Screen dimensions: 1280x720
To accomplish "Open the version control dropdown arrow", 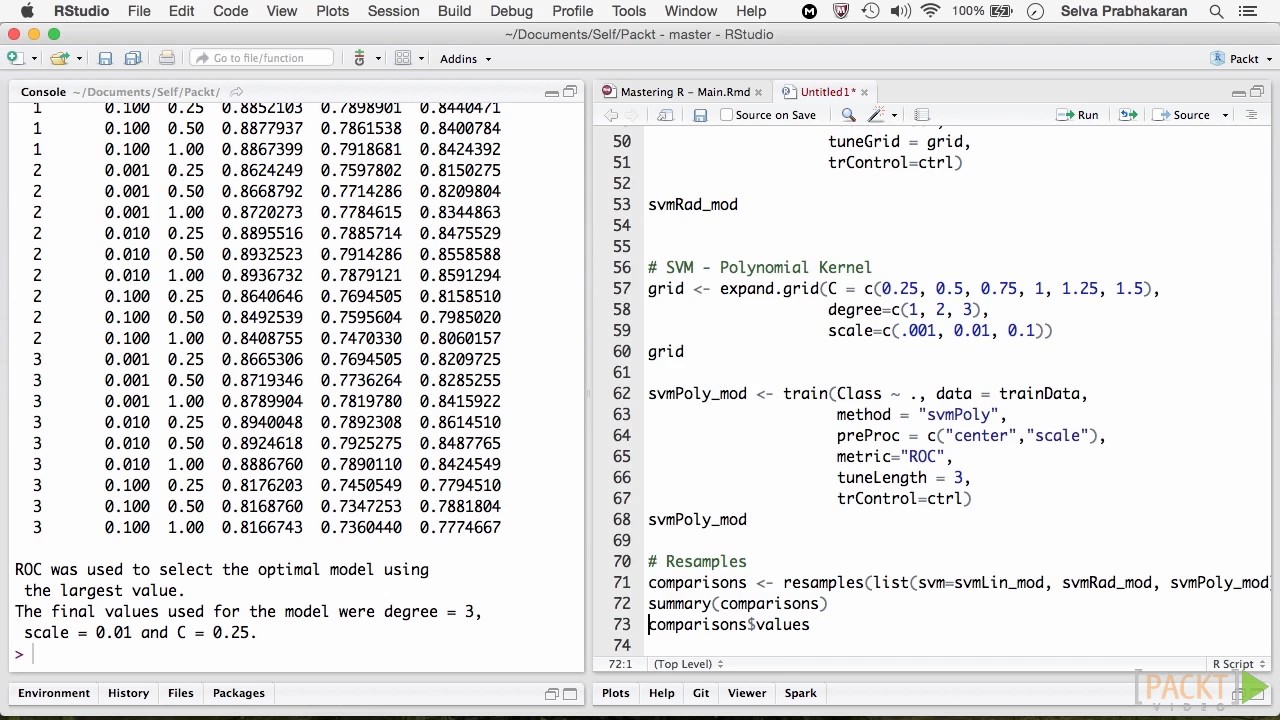I will [x=378, y=59].
